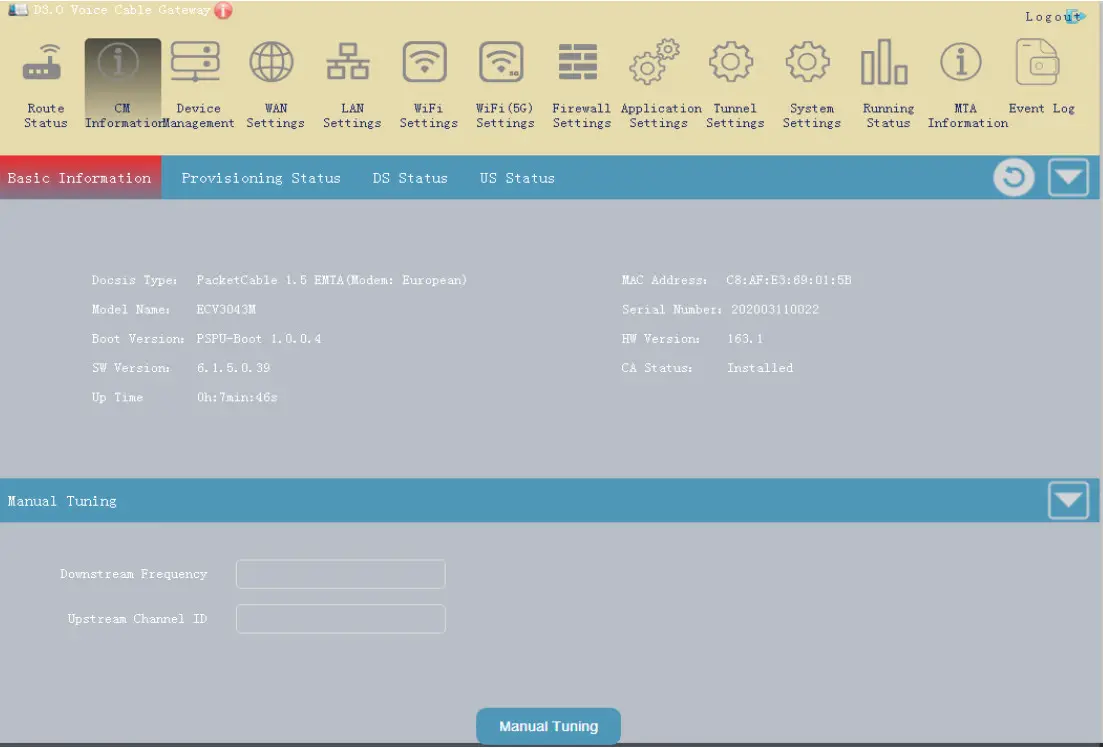Open System Settings gear icon
1103x748 pixels.
tap(808, 62)
